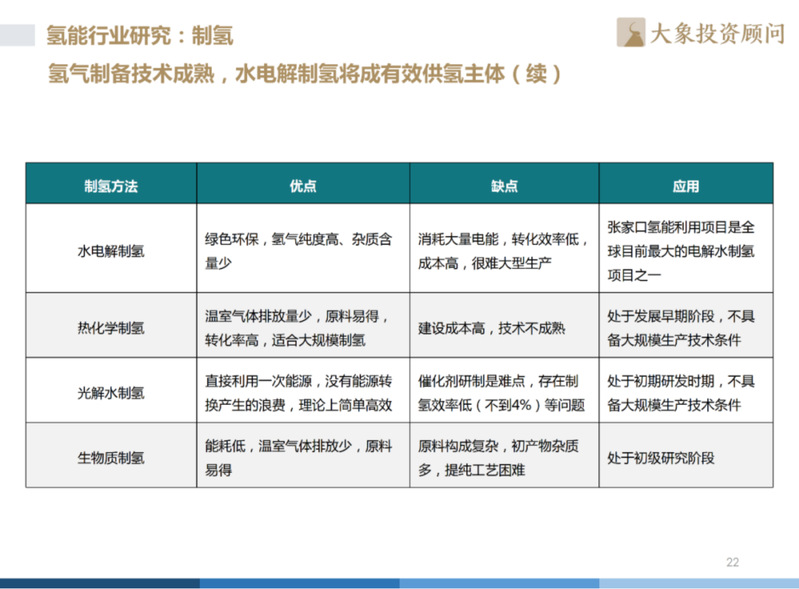
Task: Select the slide title 氢能行业研究：制氢
Action: point(140,37)
